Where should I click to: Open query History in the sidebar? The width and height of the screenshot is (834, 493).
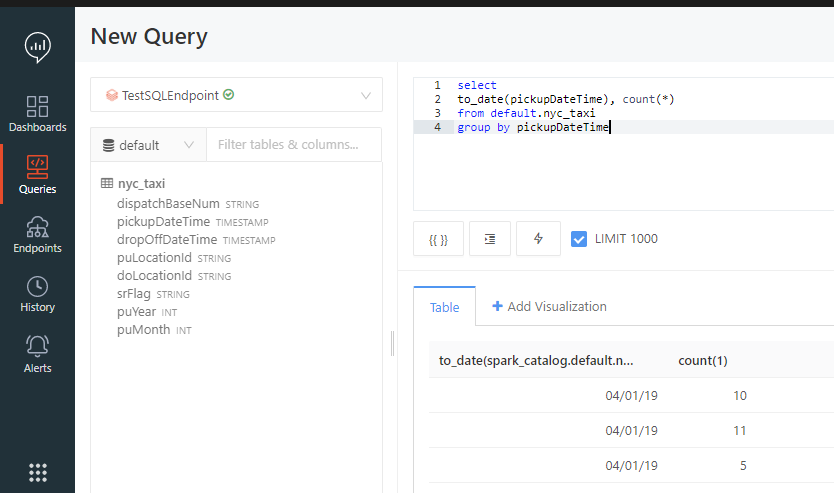38,295
